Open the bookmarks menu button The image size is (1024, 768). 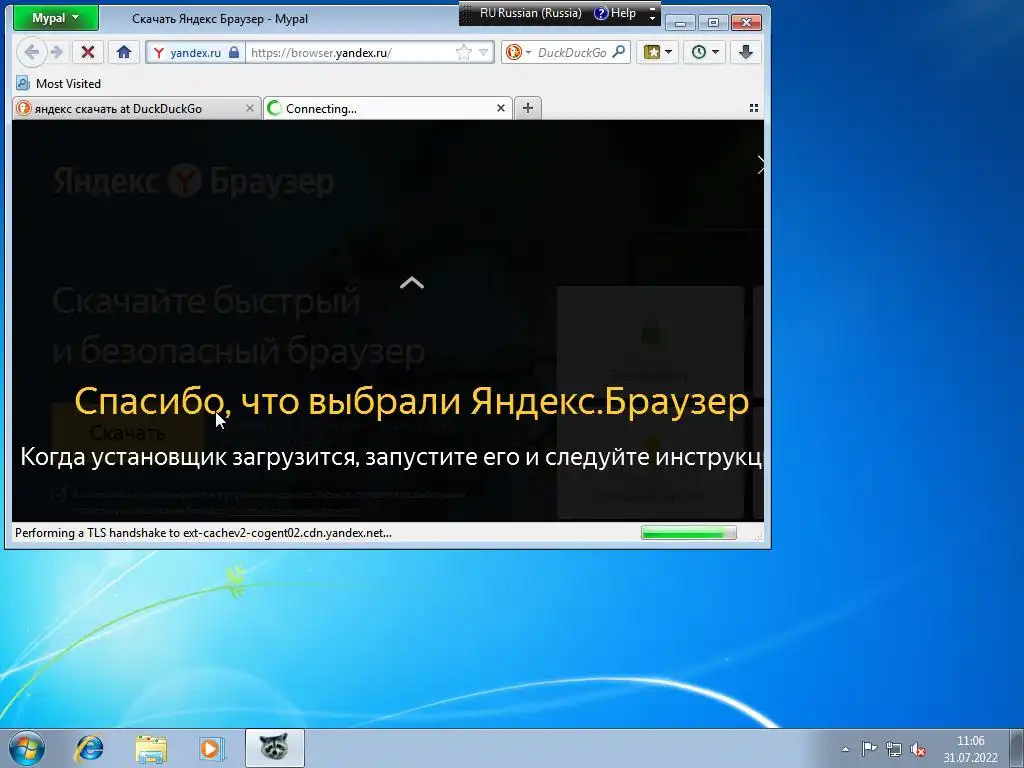[657, 52]
